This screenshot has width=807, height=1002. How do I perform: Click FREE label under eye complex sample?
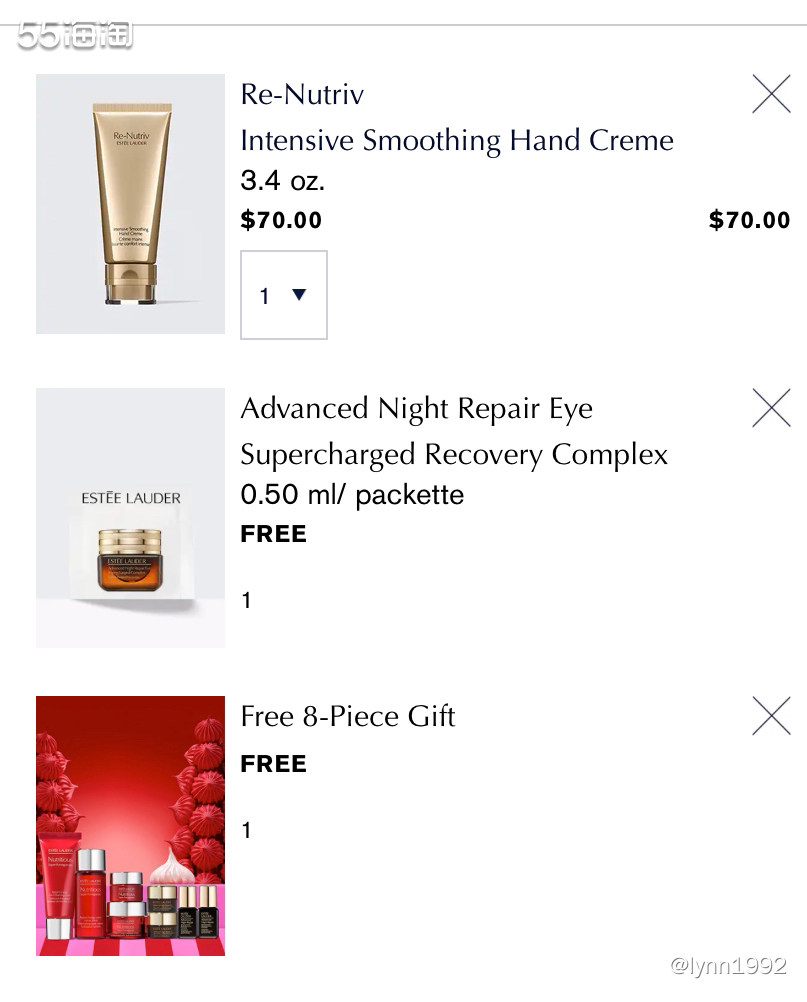click(273, 534)
